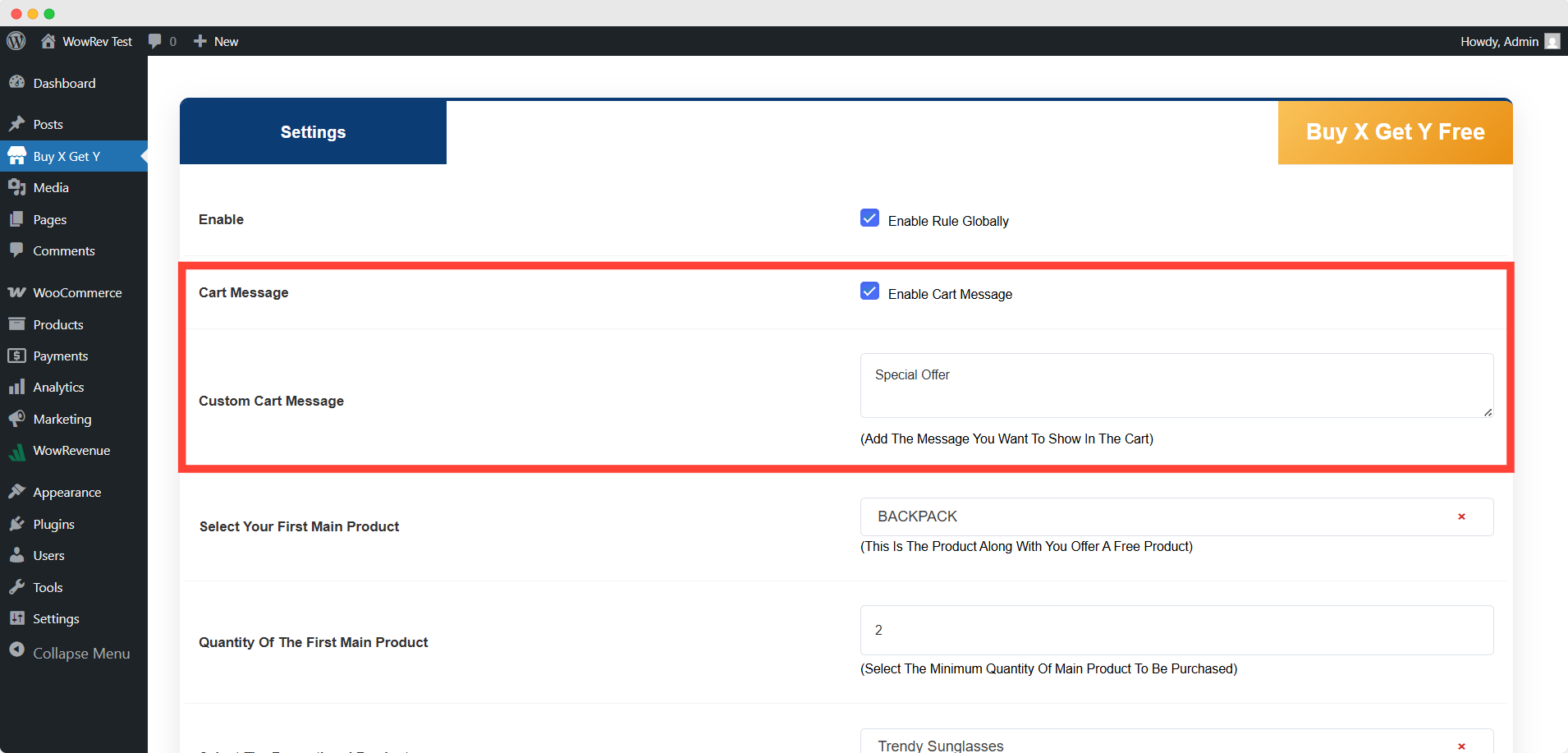Image resolution: width=1568 pixels, height=753 pixels.
Task: Click the sidebar Settings sliders icon
Action: [16, 618]
